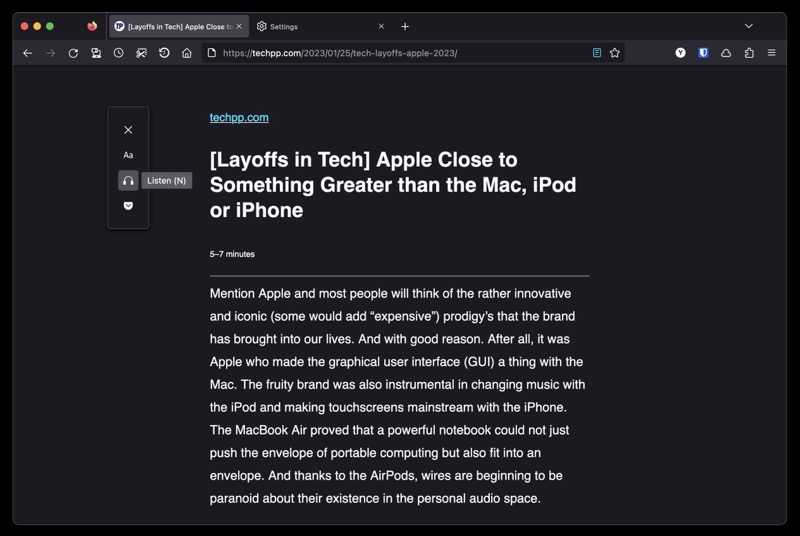The width and height of the screenshot is (800, 536).
Task: Click the URL address bar field
Action: point(400,53)
